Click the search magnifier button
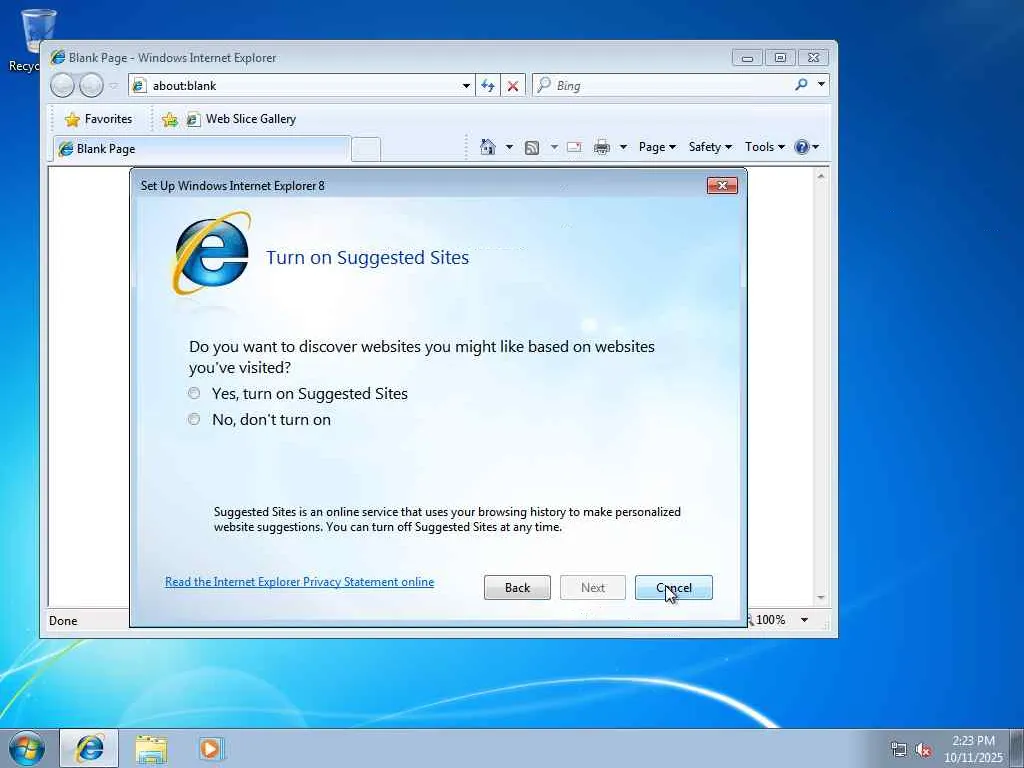This screenshot has width=1024, height=768. tap(801, 84)
